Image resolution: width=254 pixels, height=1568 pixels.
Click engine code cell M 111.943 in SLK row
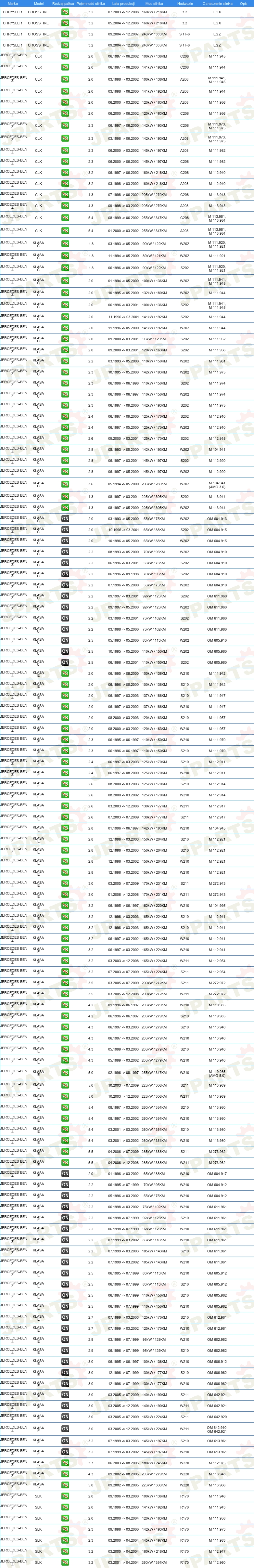[217, 1507]
